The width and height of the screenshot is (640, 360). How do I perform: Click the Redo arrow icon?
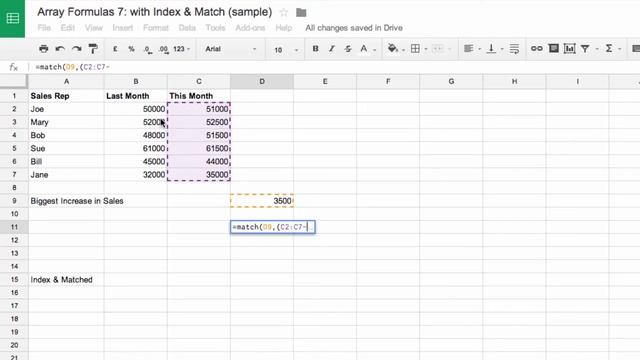tap(76, 49)
